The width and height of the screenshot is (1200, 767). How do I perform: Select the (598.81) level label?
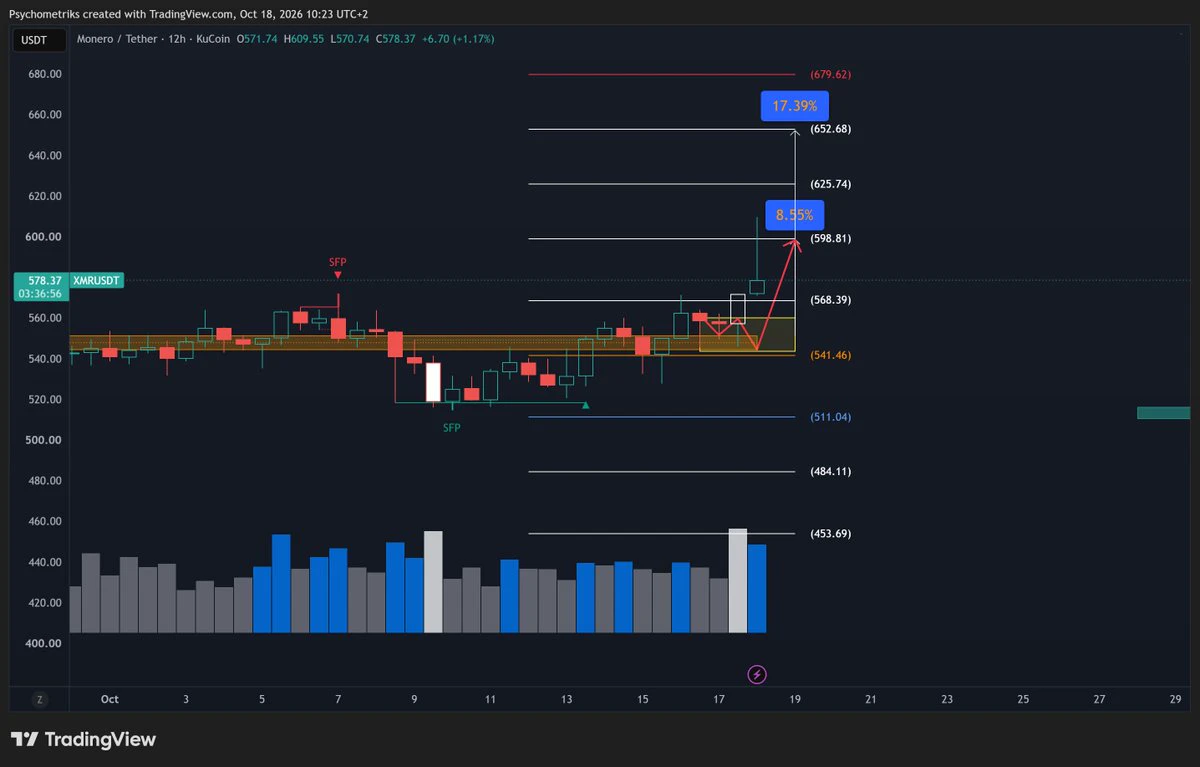830,239
